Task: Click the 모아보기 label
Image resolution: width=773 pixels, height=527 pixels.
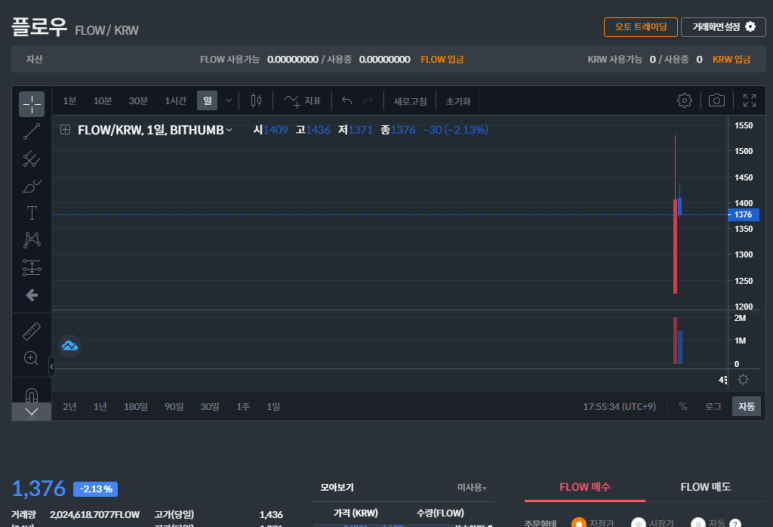Action: 337,488
